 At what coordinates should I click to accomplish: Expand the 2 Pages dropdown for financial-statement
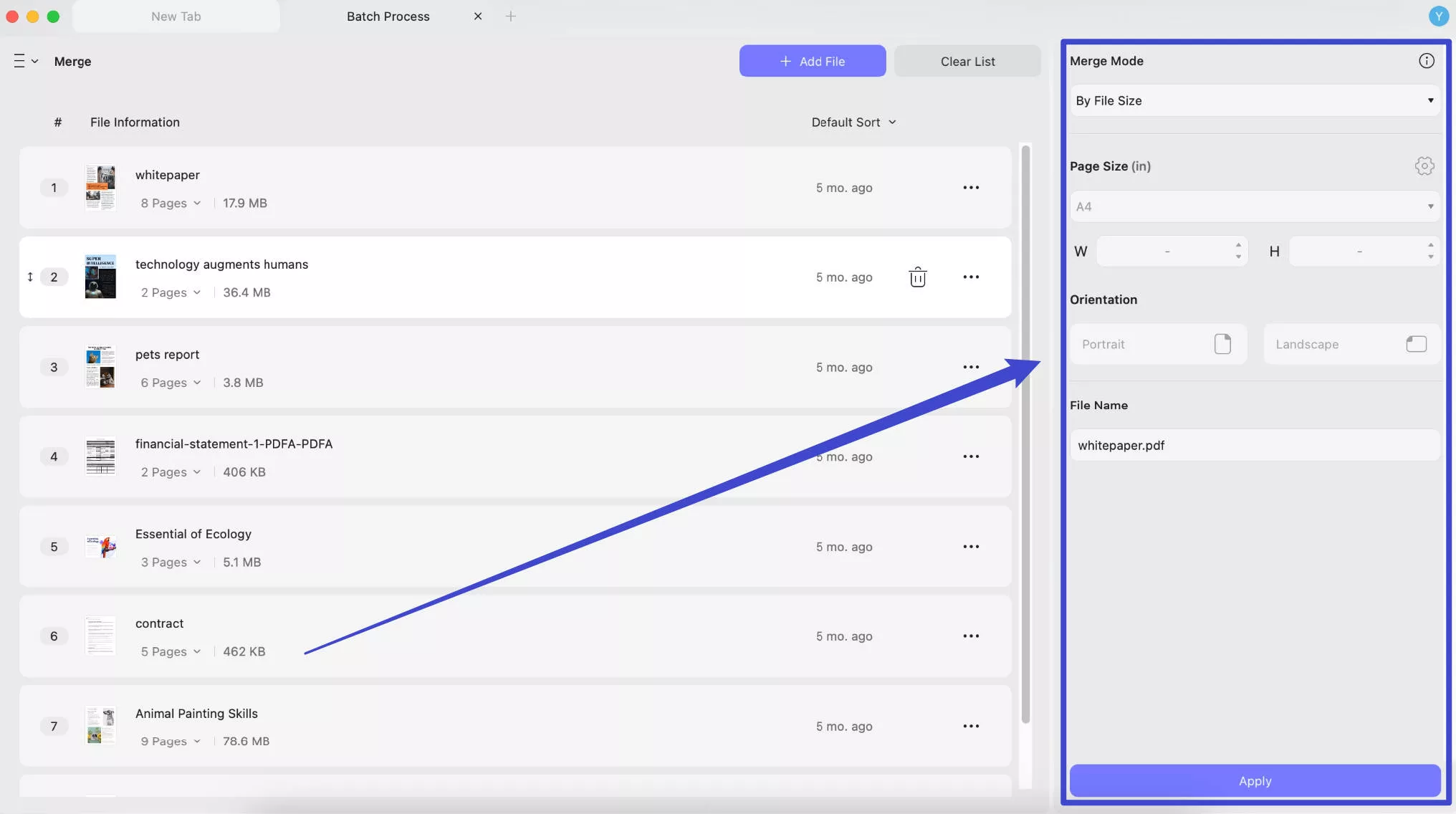[x=171, y=472]
